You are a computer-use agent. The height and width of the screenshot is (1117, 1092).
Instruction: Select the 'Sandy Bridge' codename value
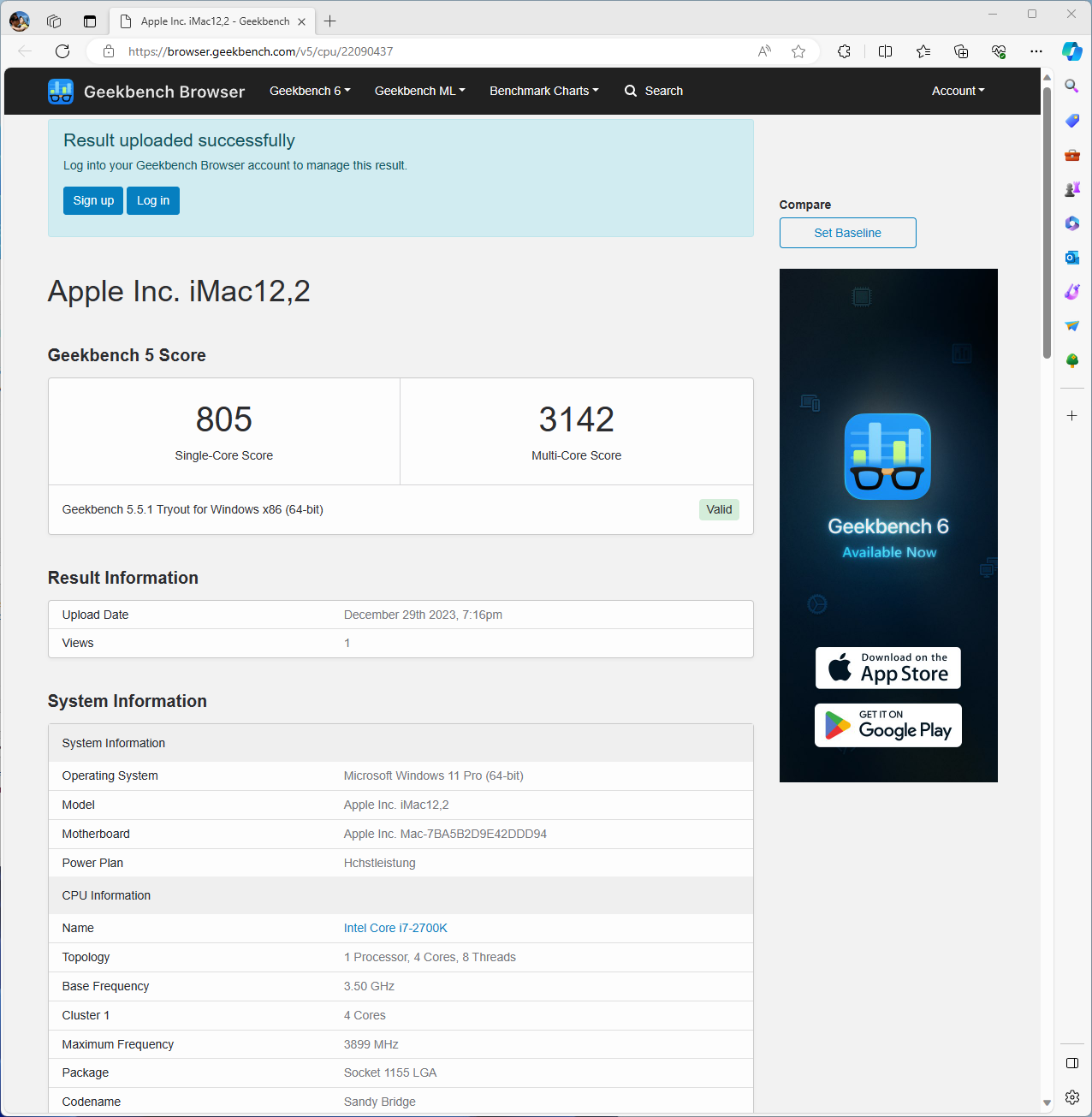tap(380, 1102)
